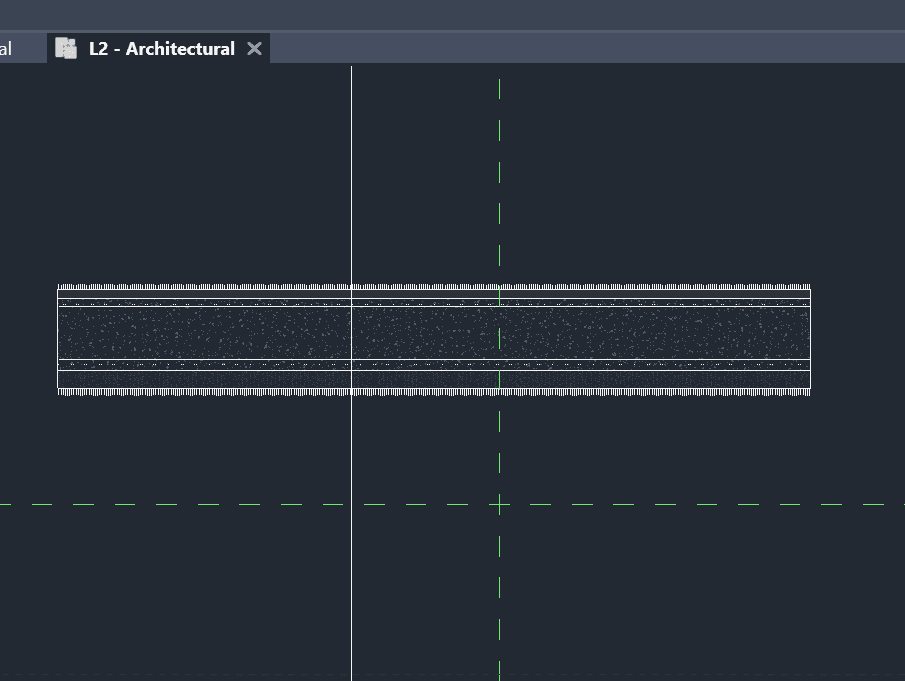Image resolution: width=905 pixels, height=681 pixels.
Task: Click the empty tab bar right of L2 tab
Action: coord(600,49)
